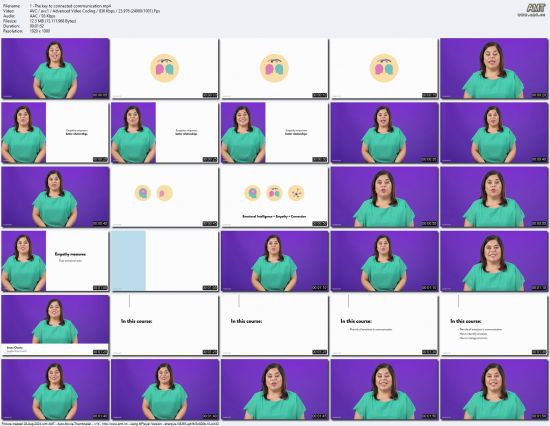550x426 pixels.
Task: Click the 'Filesize' label in the header
Action: (x=10, y=21)
